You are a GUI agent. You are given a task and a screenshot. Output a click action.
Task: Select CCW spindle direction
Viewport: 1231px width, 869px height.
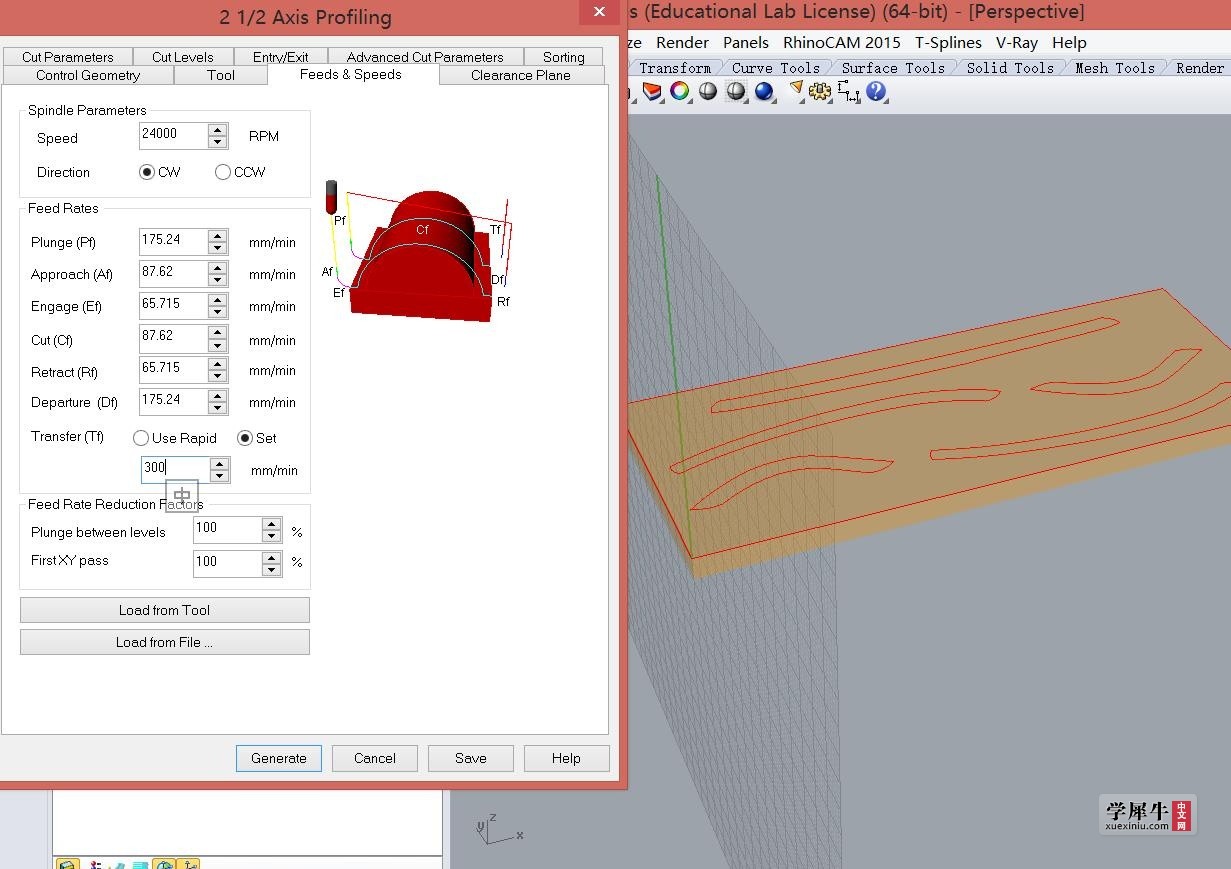coord(222,172)
